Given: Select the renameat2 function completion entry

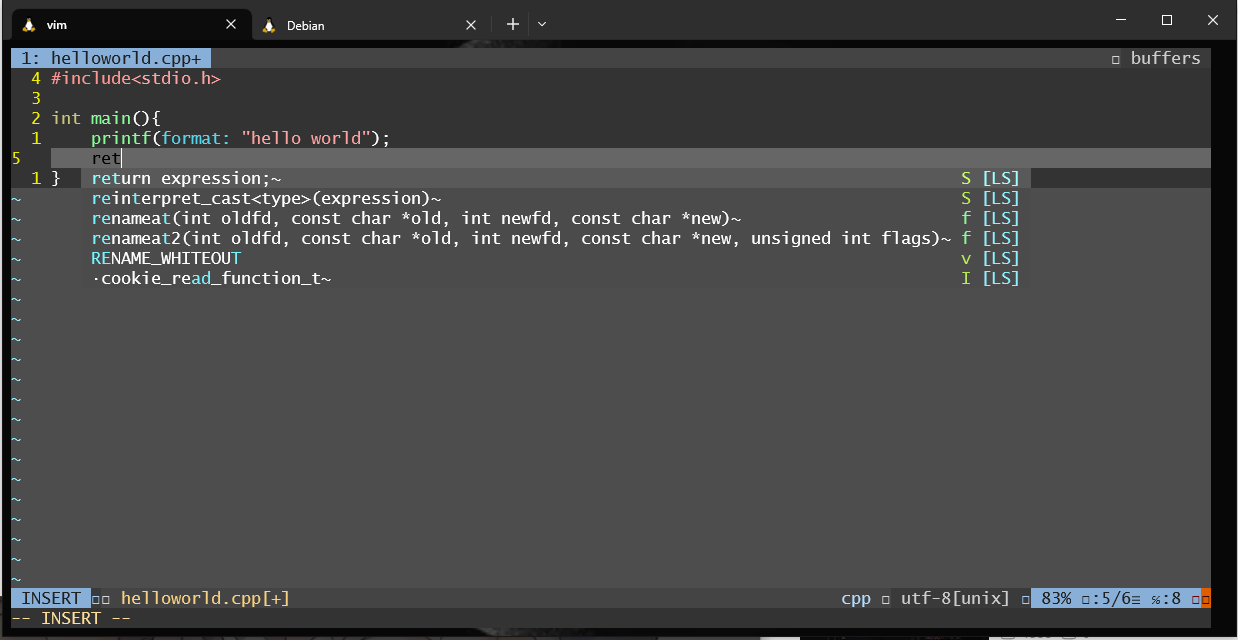Looking at the screenshot, I should click(520, 238).
